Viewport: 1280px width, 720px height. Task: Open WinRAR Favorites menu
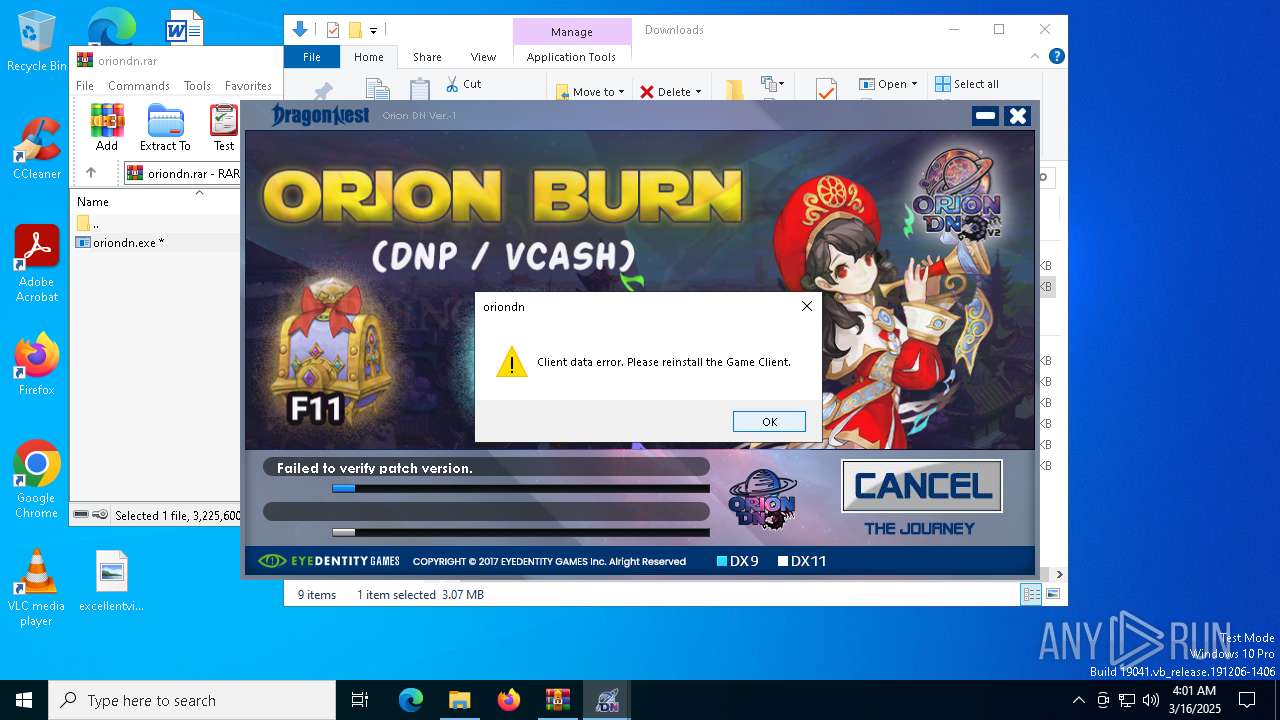[x=248, y=86]
